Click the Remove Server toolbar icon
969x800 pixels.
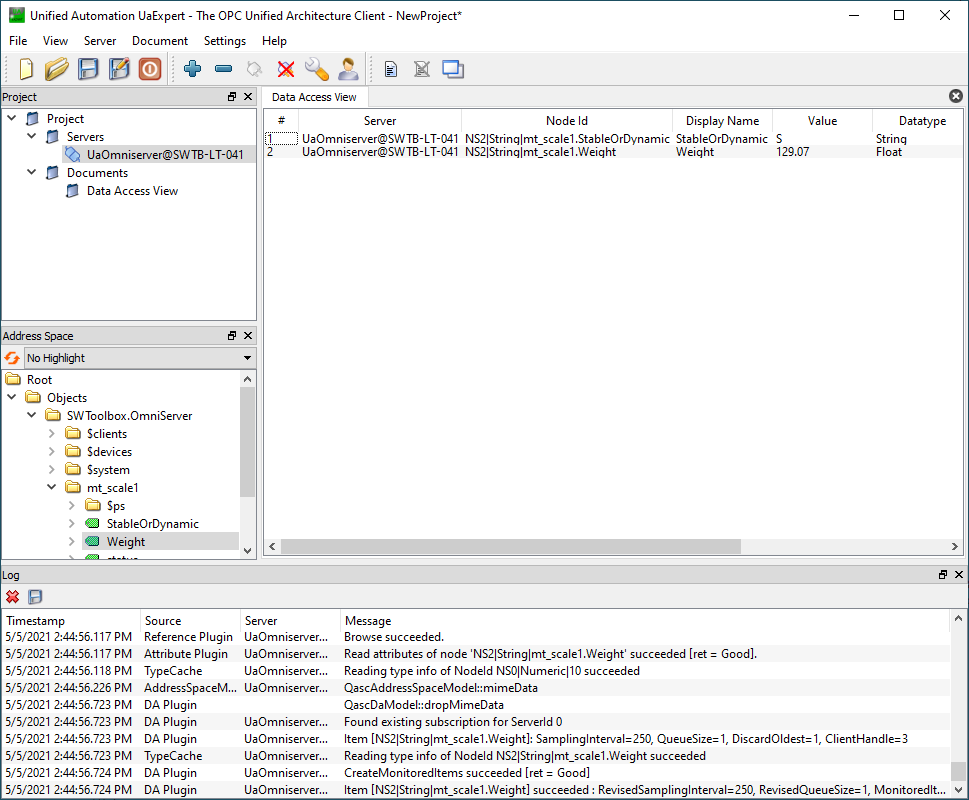pos(224,69)
